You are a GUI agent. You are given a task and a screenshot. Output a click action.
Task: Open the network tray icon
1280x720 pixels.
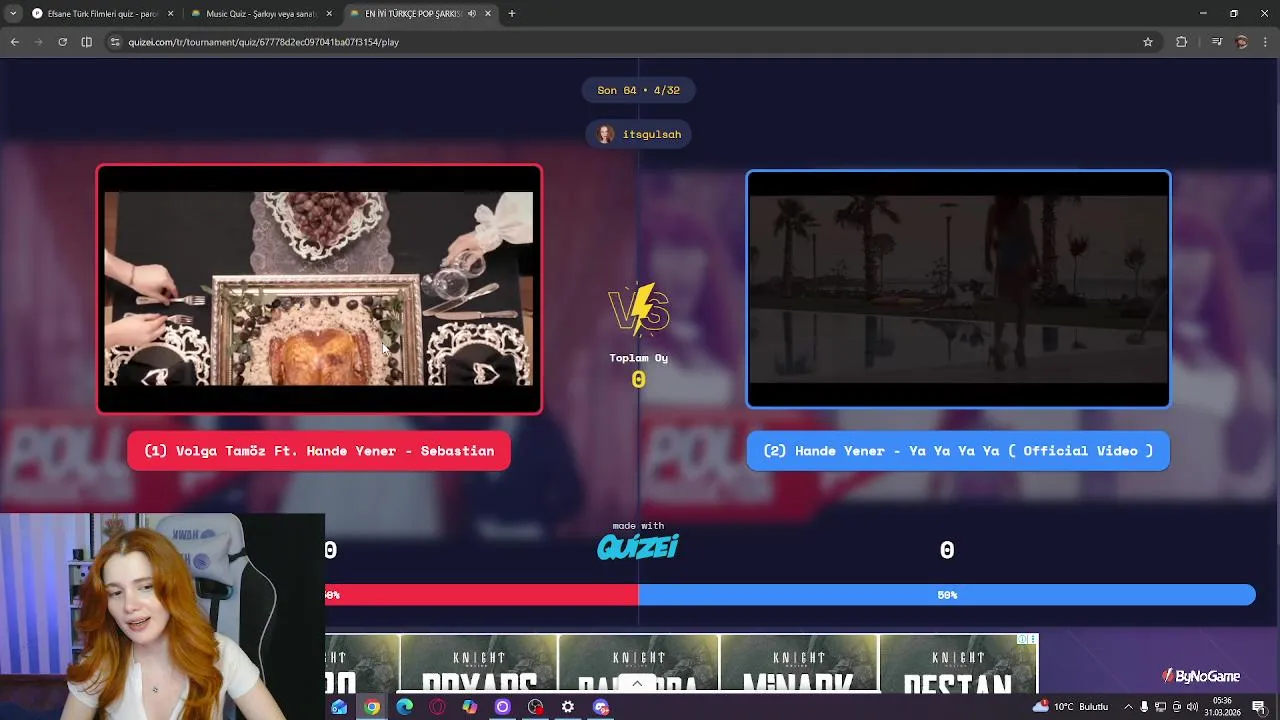1160,707
